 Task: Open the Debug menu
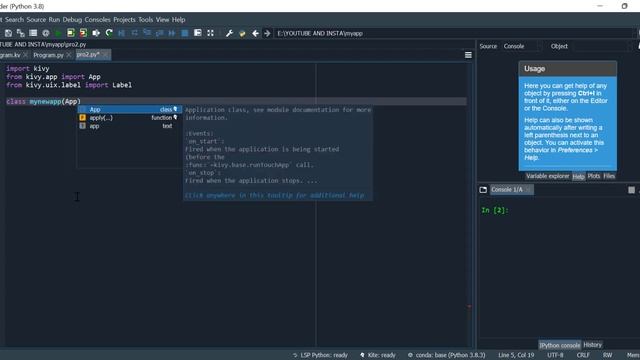72,20
